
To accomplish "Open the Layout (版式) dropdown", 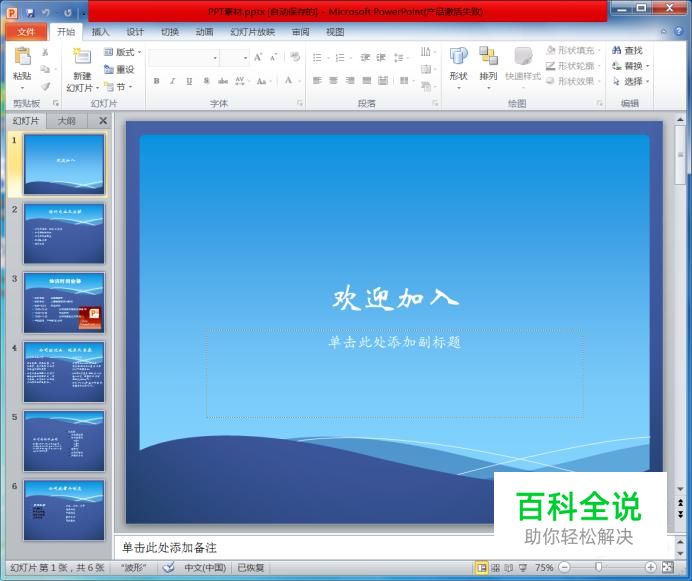I will (122, 52).
